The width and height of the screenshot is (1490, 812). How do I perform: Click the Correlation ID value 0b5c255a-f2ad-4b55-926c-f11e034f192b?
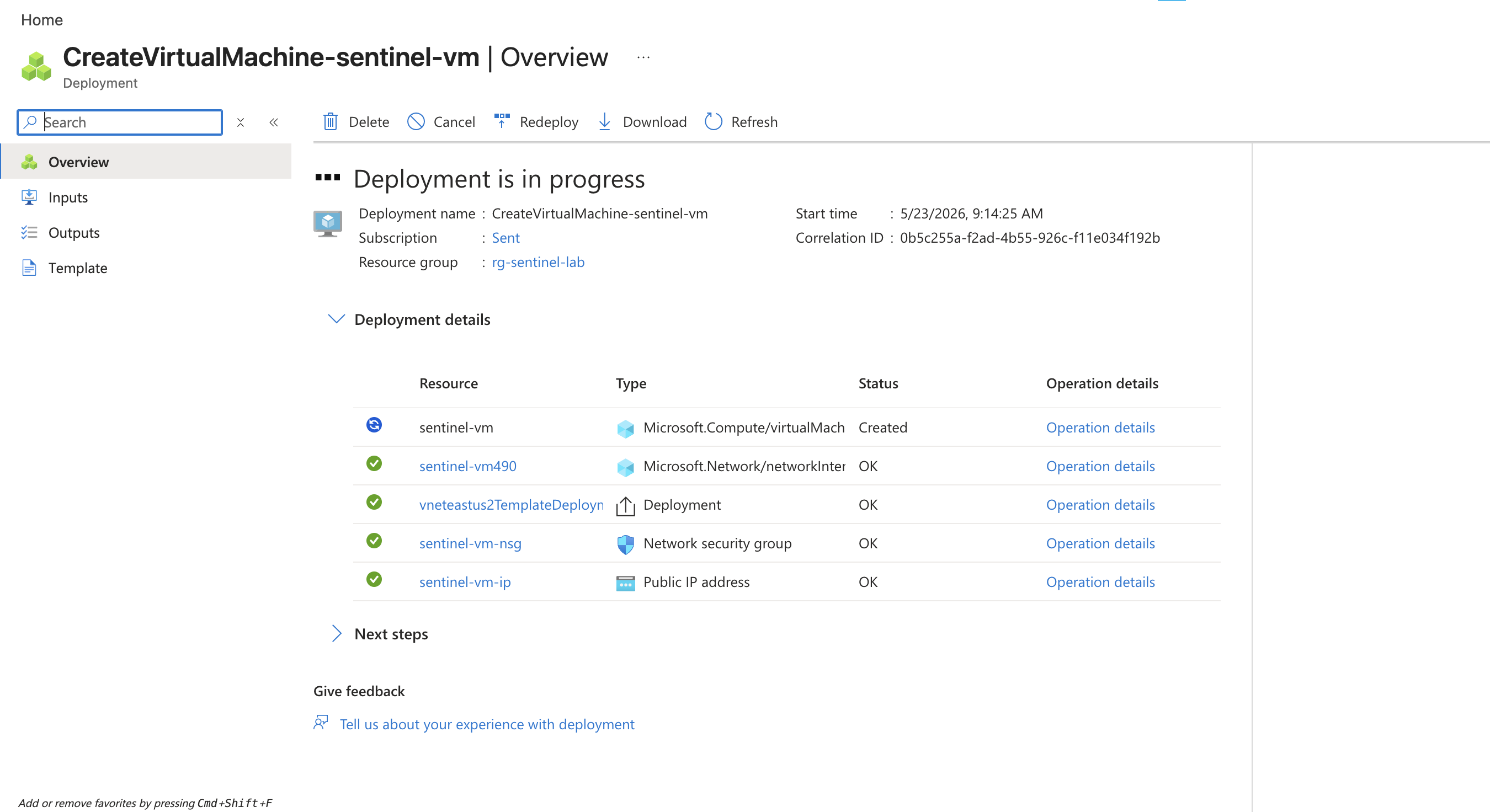(1030, 238)
